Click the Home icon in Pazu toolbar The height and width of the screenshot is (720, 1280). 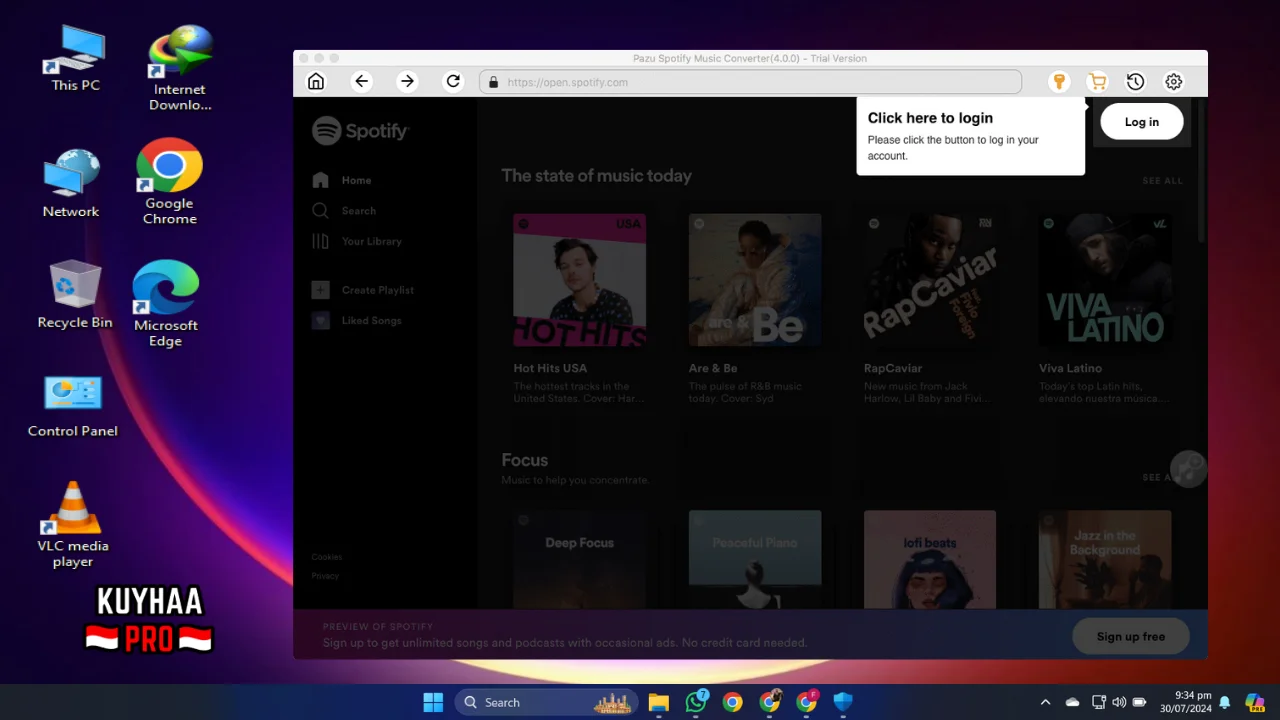(x=316, y=82)
